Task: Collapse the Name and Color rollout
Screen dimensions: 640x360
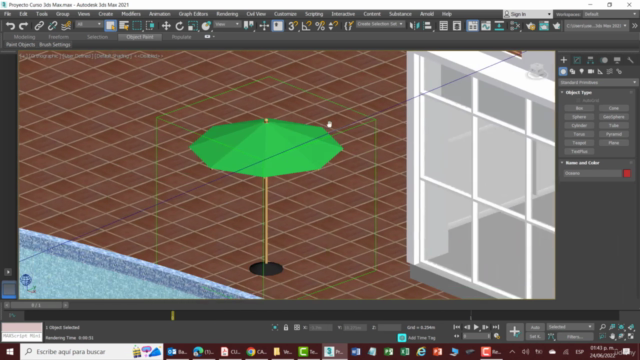Action: click(582, 163)
